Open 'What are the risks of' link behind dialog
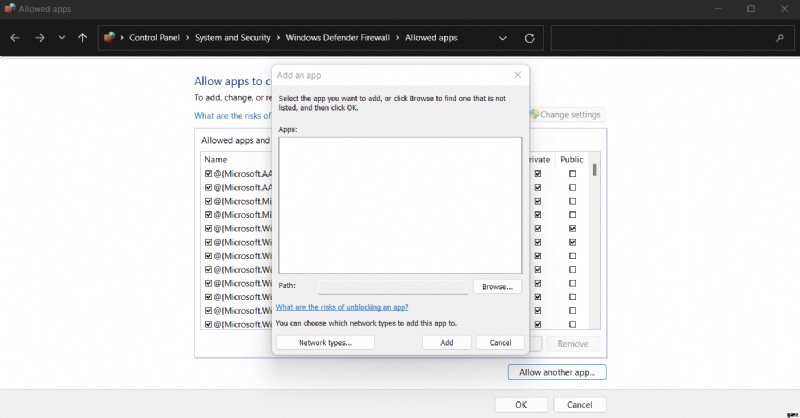Viewport: 800px width, 418px height. [233, 116]
